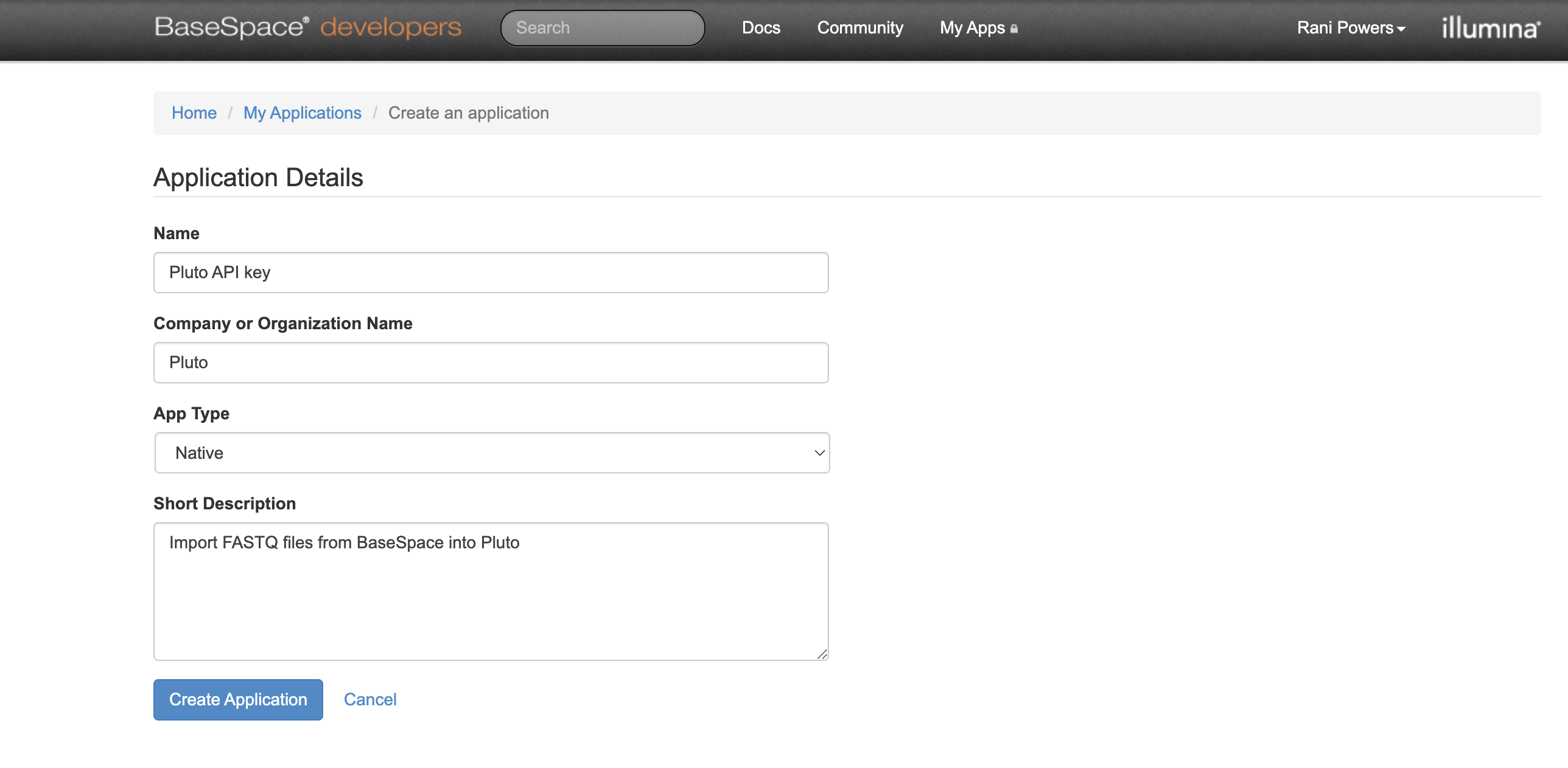
Task: Click the Create an application breadcrumb text
Action: (469, 113)
